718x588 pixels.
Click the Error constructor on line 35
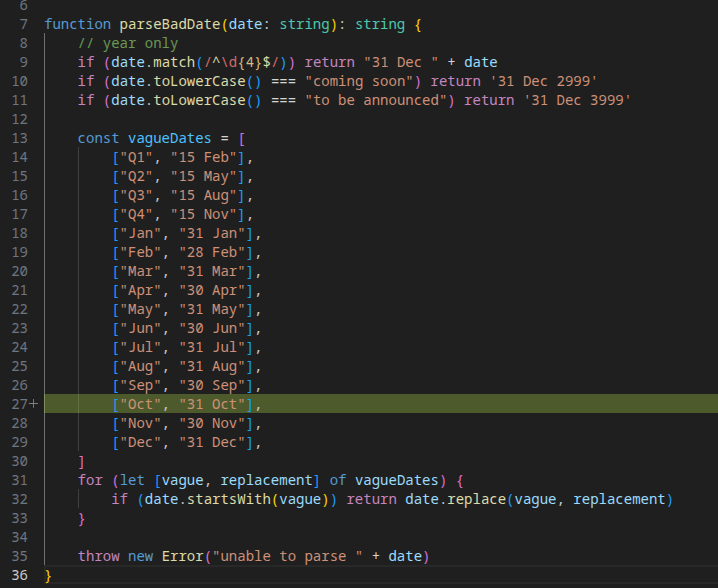click(x=182, y=556)
